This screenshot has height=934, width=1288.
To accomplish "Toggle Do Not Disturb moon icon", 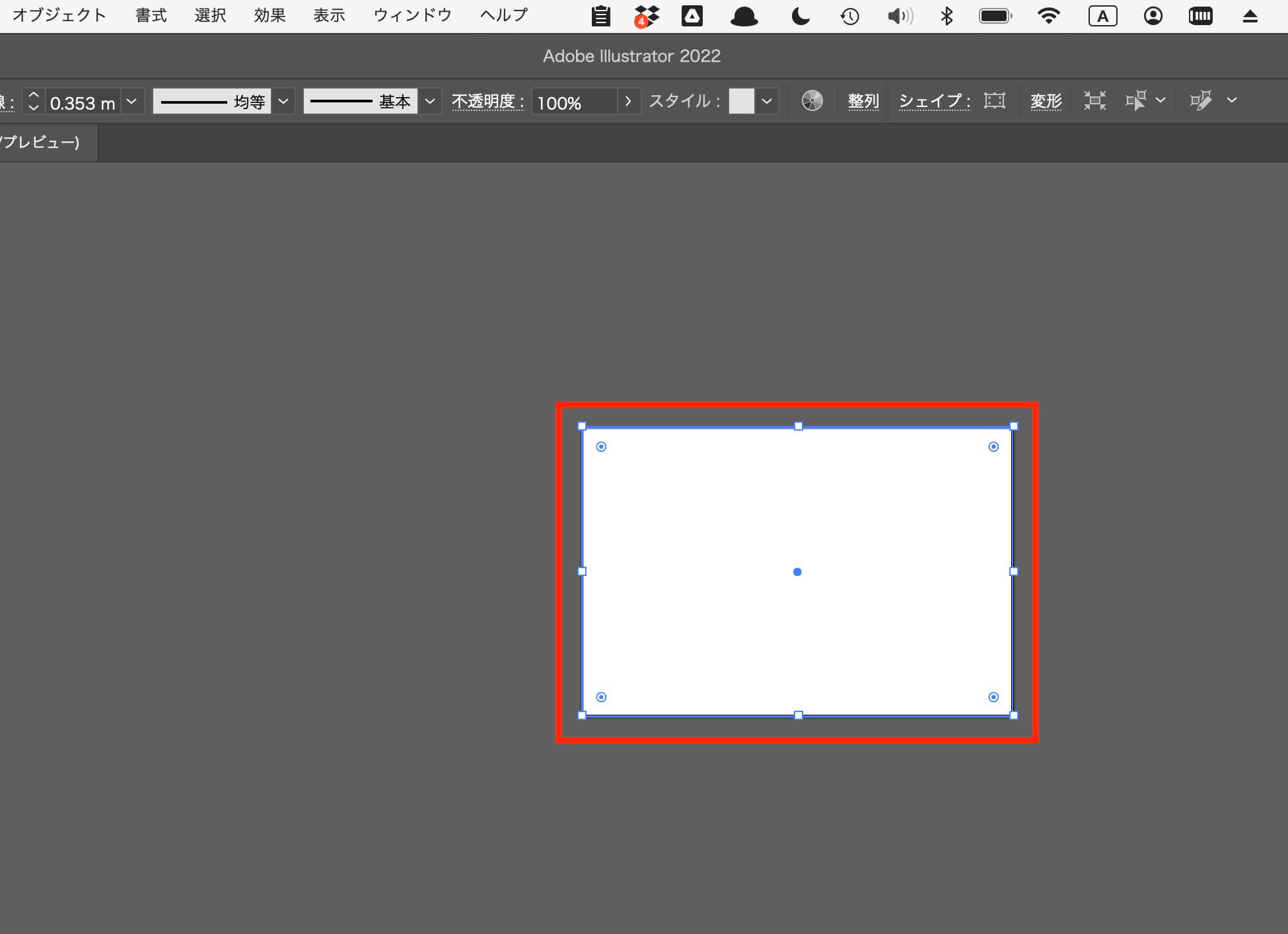I will (x=801, y=16).
